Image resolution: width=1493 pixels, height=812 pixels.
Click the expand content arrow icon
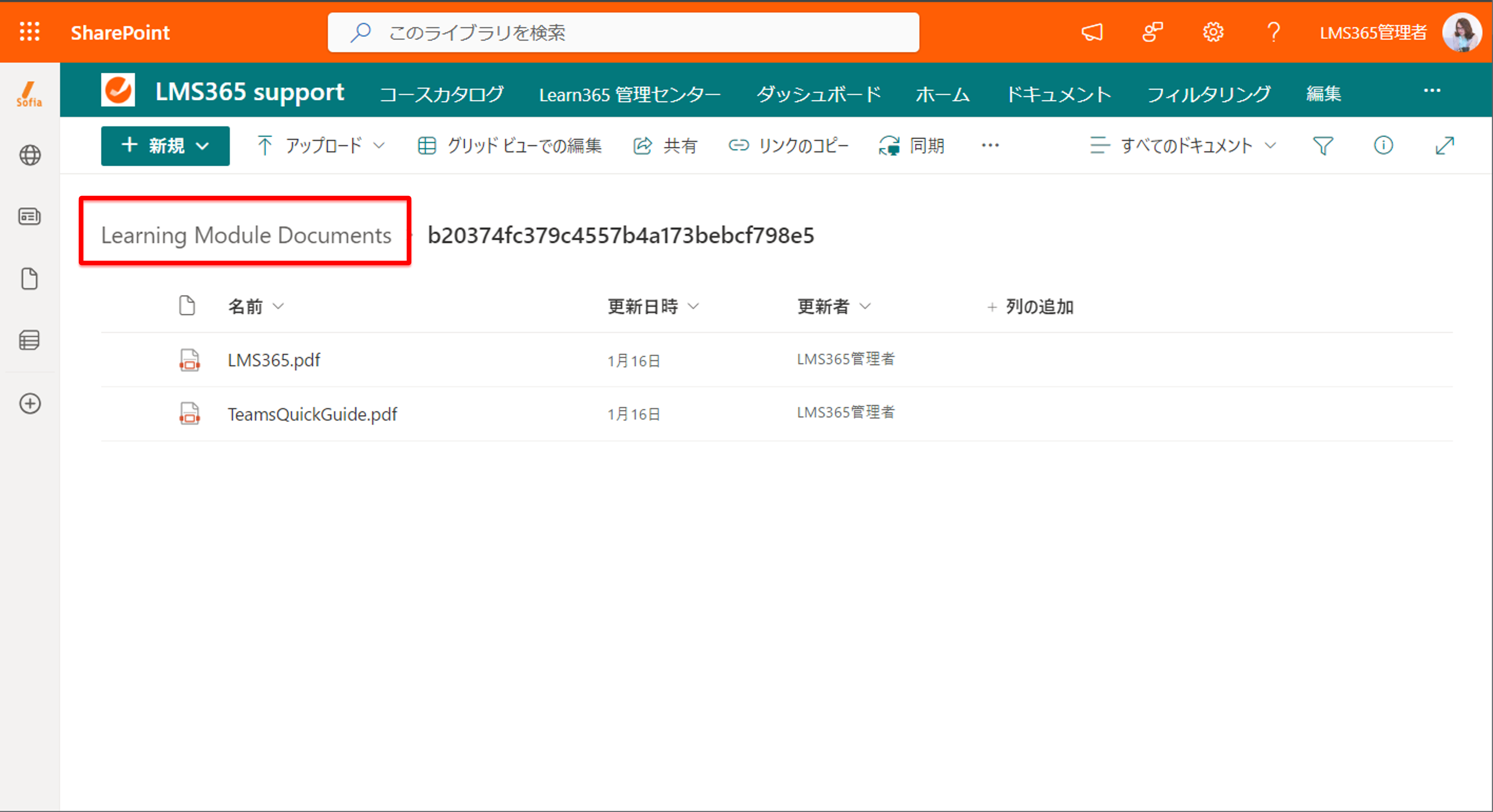tap(1445, 146)
